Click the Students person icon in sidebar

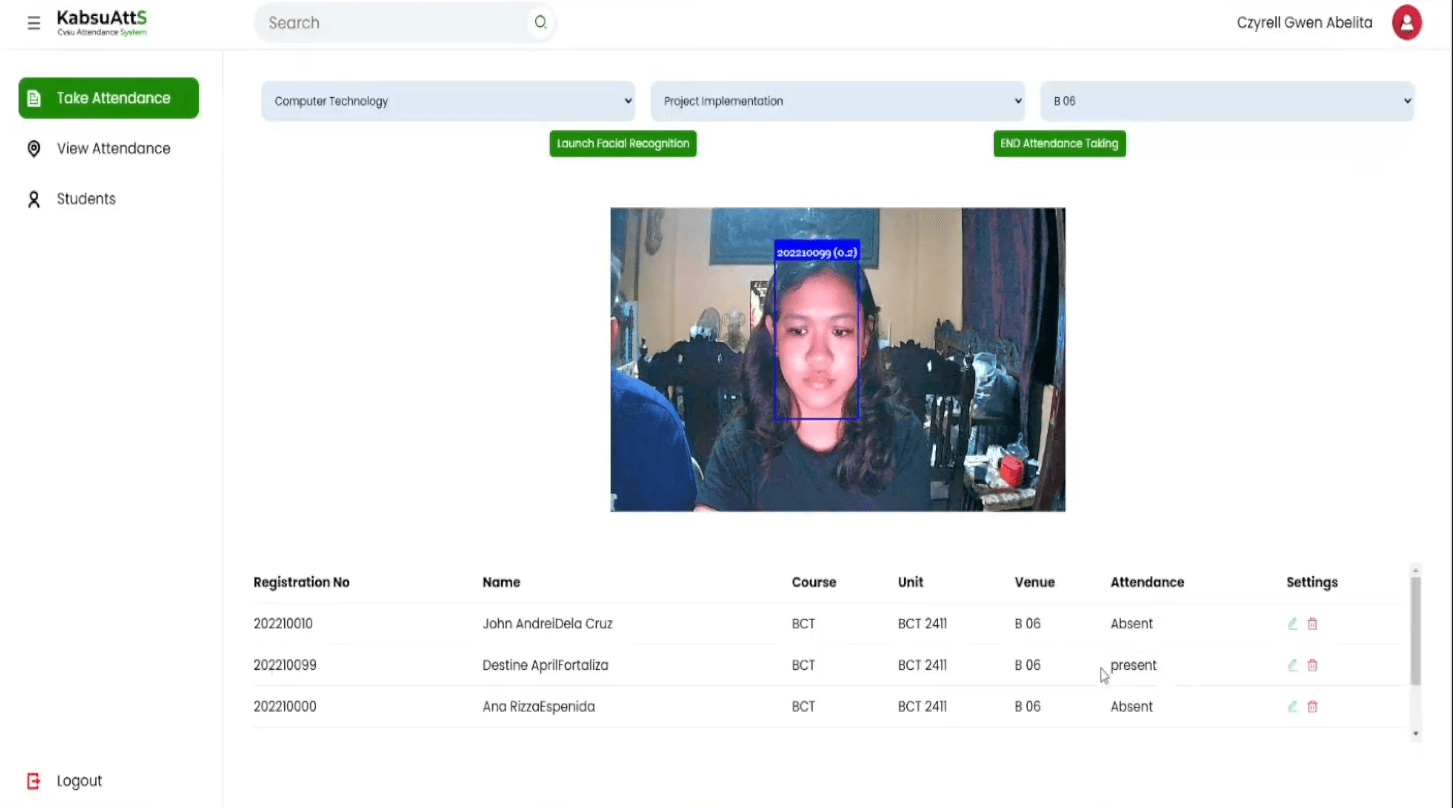click(x=33, y=198)
